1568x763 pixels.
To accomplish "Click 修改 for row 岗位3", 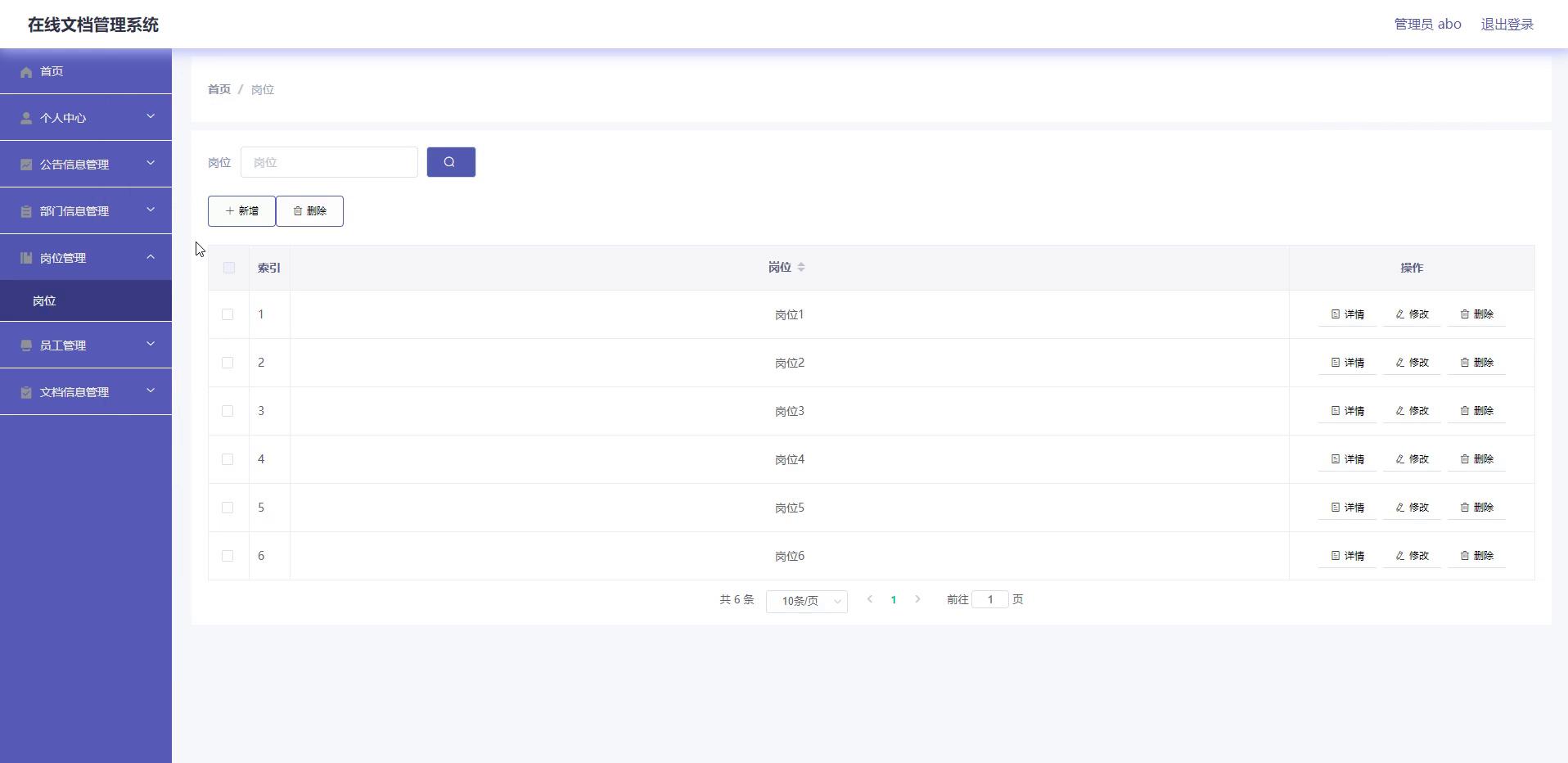I will point(1412,411).
